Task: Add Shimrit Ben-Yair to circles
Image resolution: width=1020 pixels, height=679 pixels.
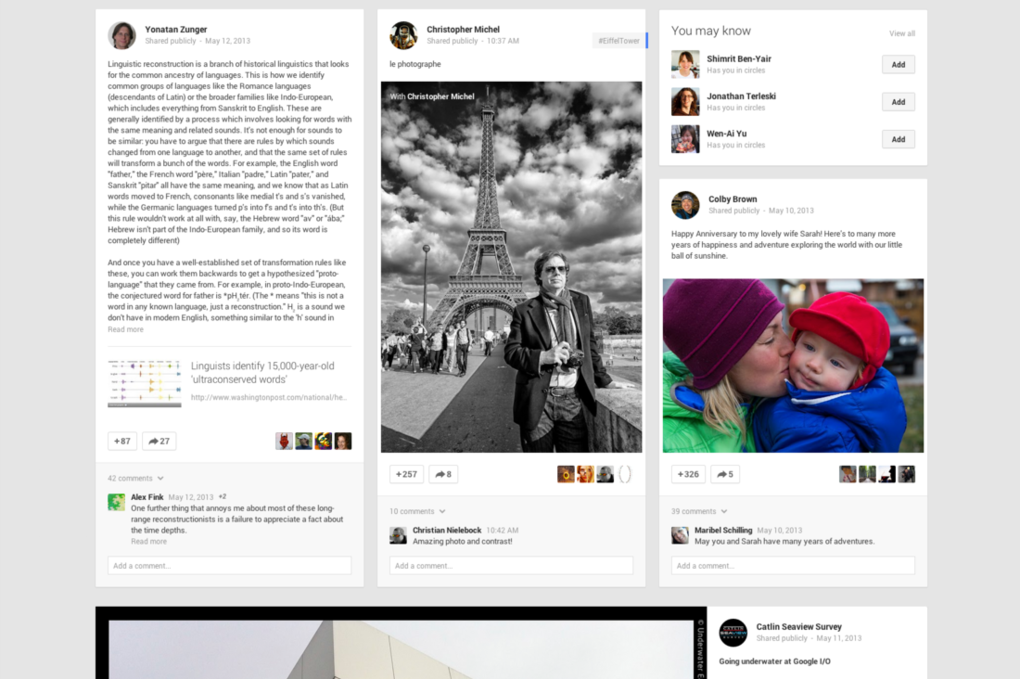Action: pos(898,64)
